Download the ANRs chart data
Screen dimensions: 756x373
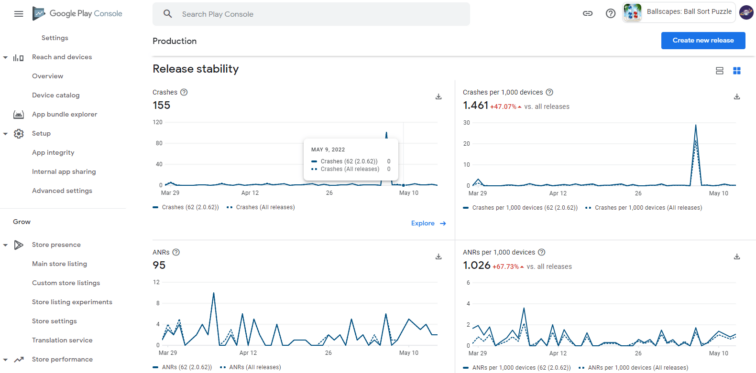[438, 256]
